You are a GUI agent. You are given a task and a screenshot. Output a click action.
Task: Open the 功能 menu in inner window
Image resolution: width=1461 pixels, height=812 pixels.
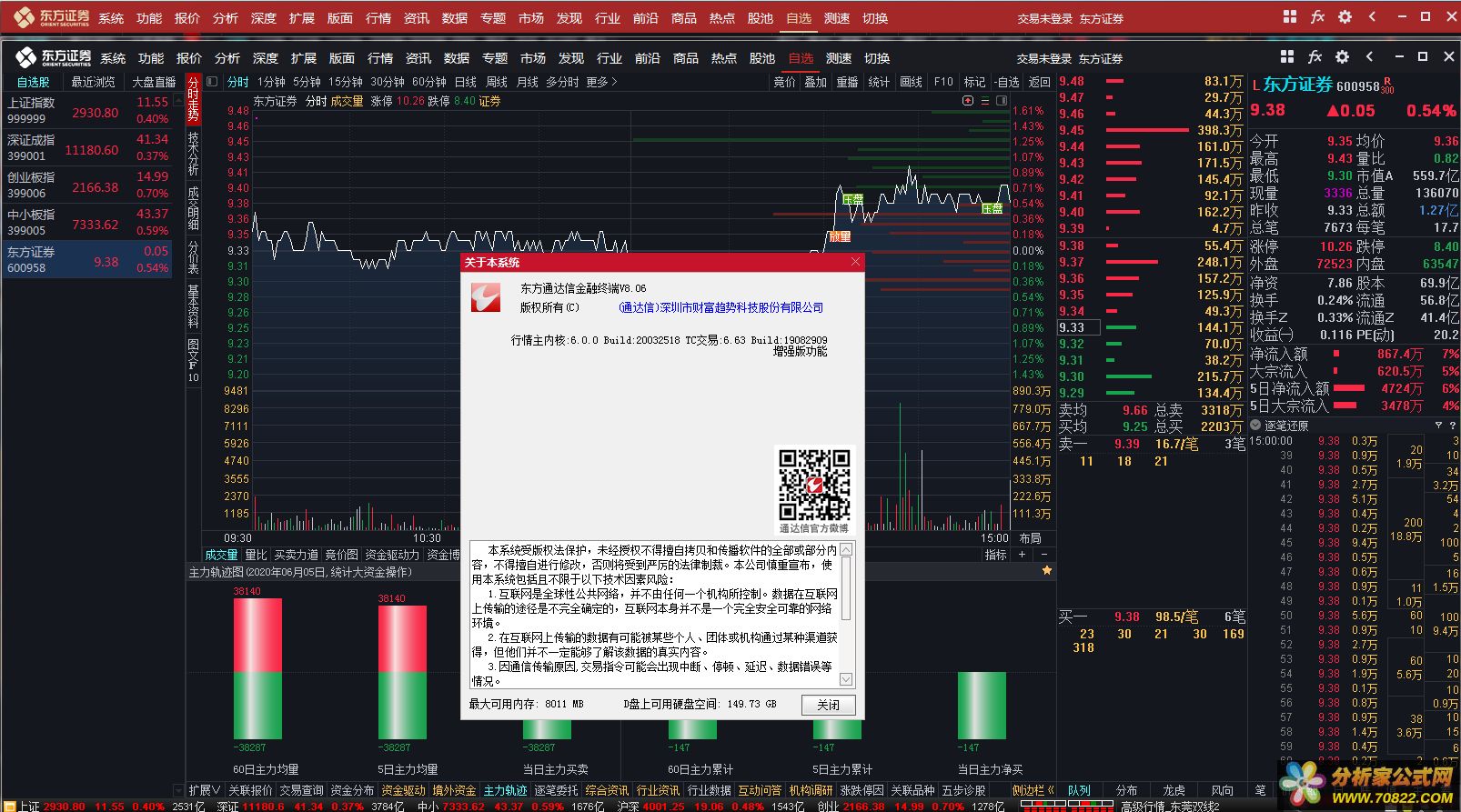point(151,58)
